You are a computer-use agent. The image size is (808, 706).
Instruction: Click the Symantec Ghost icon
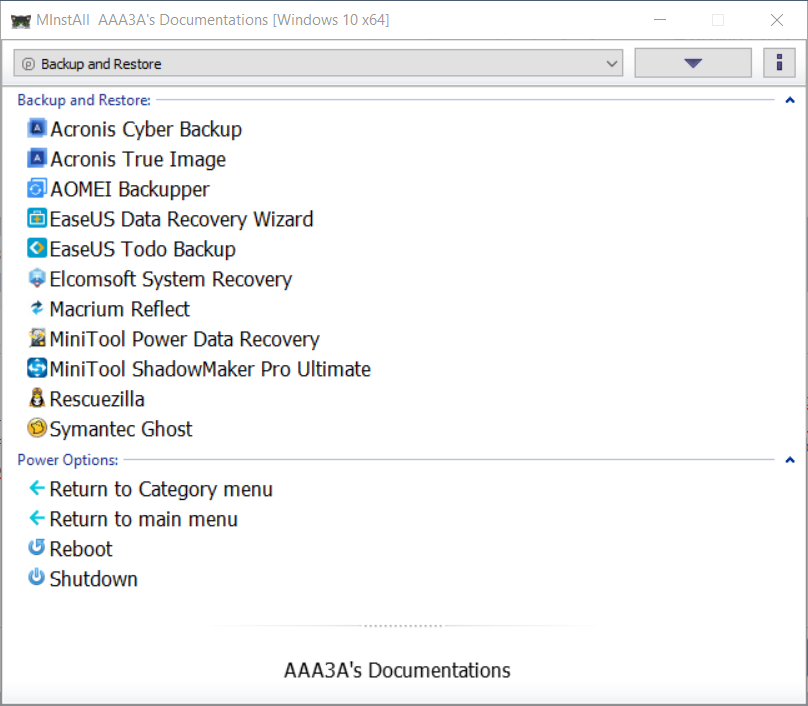37,428
